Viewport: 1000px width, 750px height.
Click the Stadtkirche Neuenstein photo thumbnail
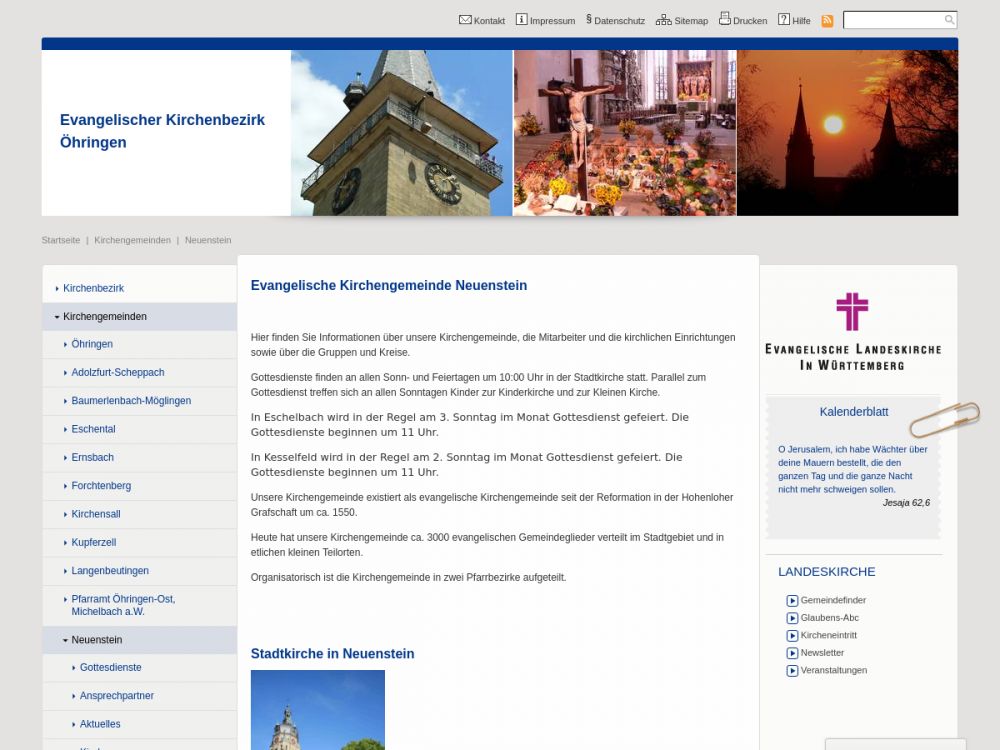point(317,710)
